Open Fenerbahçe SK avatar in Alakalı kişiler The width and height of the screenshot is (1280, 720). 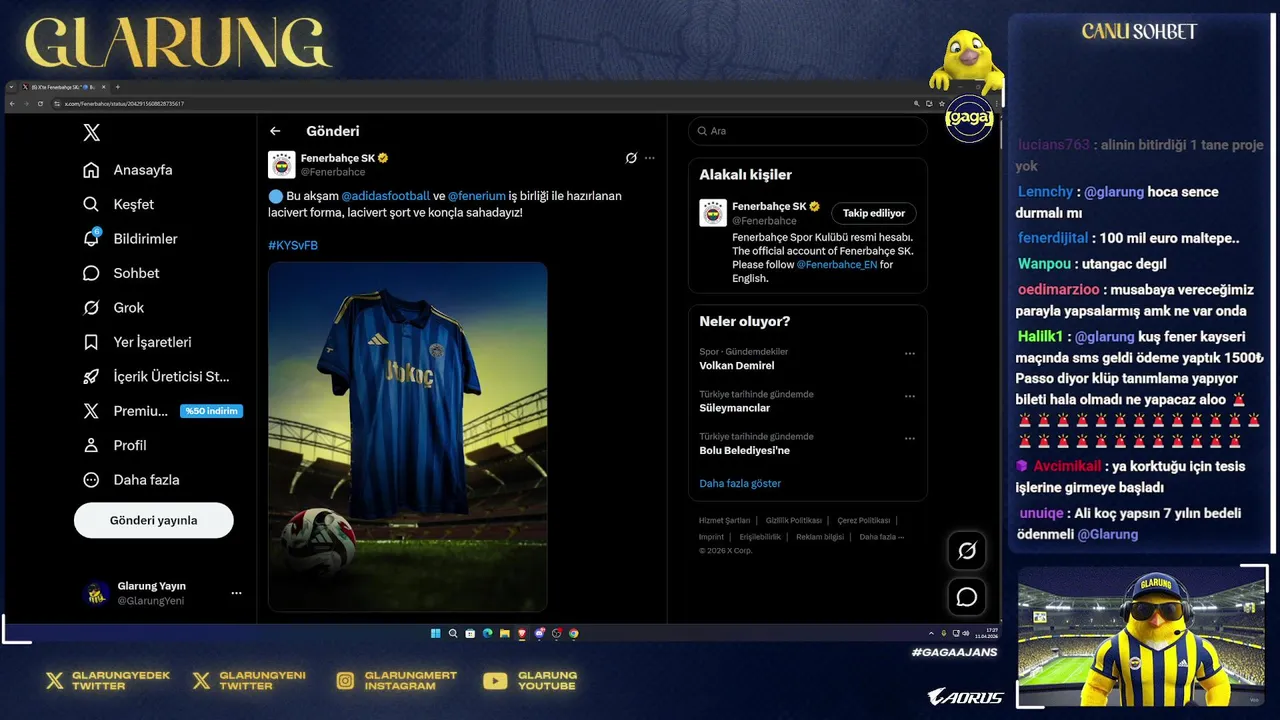pyautogui.click(x=713, y=213)
